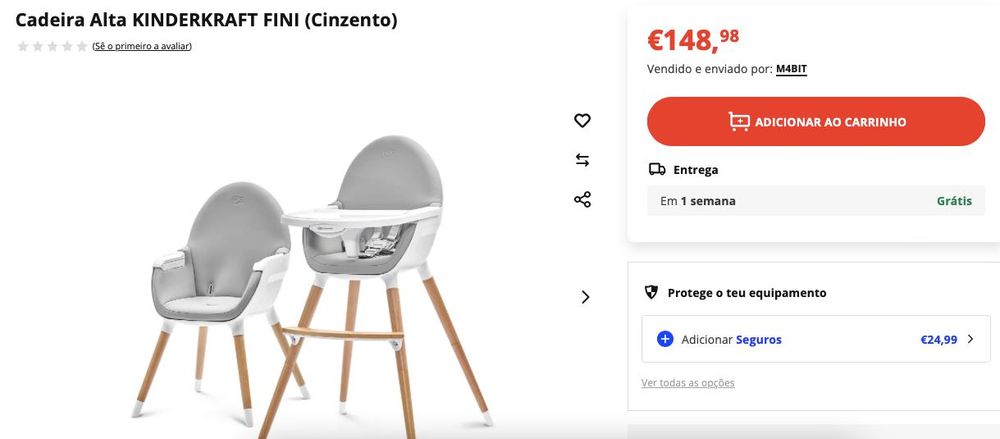Click the compare arrows icon
The image size is (1000, 439).
pyautogui.click(x=582, y=160)
